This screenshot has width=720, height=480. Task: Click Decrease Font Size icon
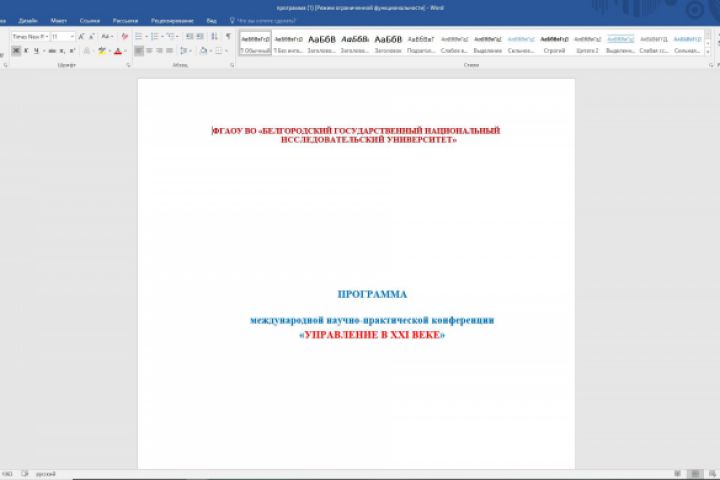tap(91, 36)
